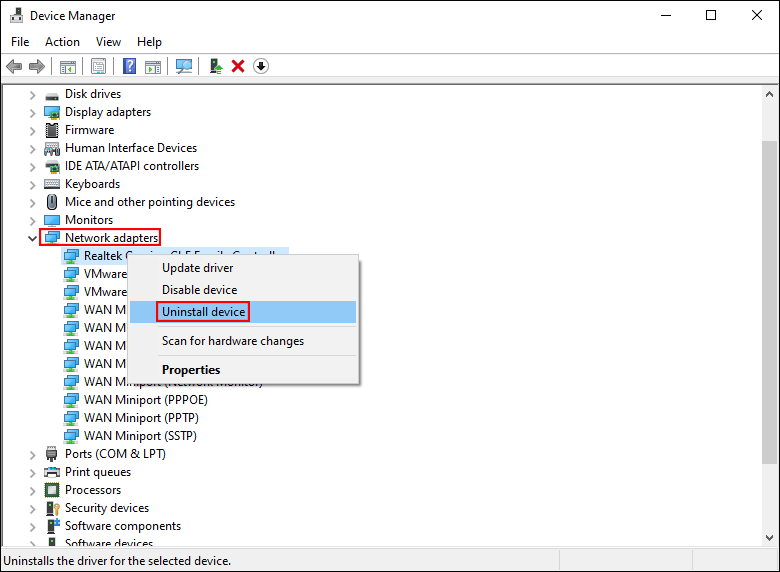Click the Display adapters category icon
This screenshot has height=572, width=780.
click(x=52, y=112)
